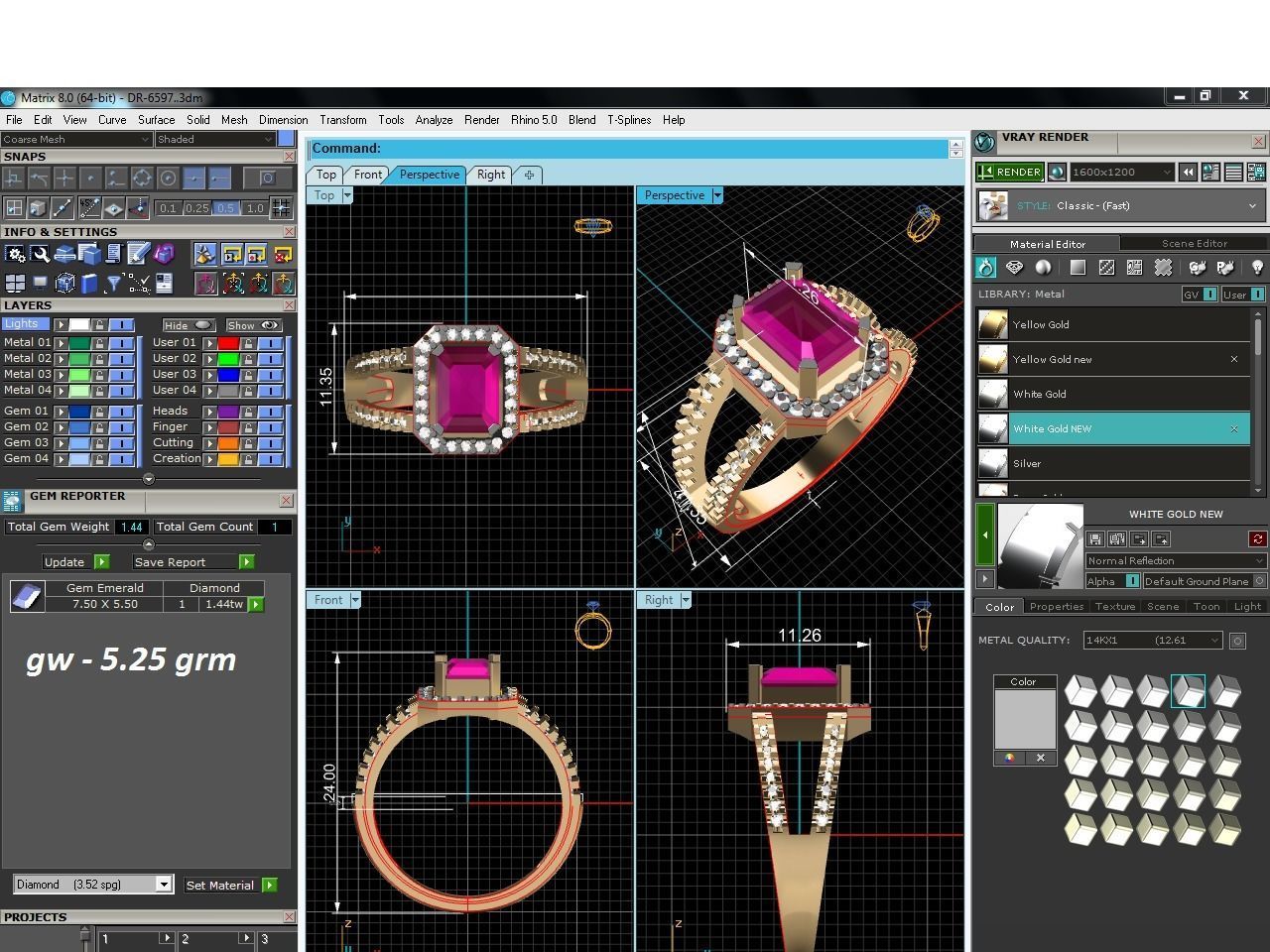Open the Coarse Mesh dropdown
The image size is (1270, 952).
point(76,139)
